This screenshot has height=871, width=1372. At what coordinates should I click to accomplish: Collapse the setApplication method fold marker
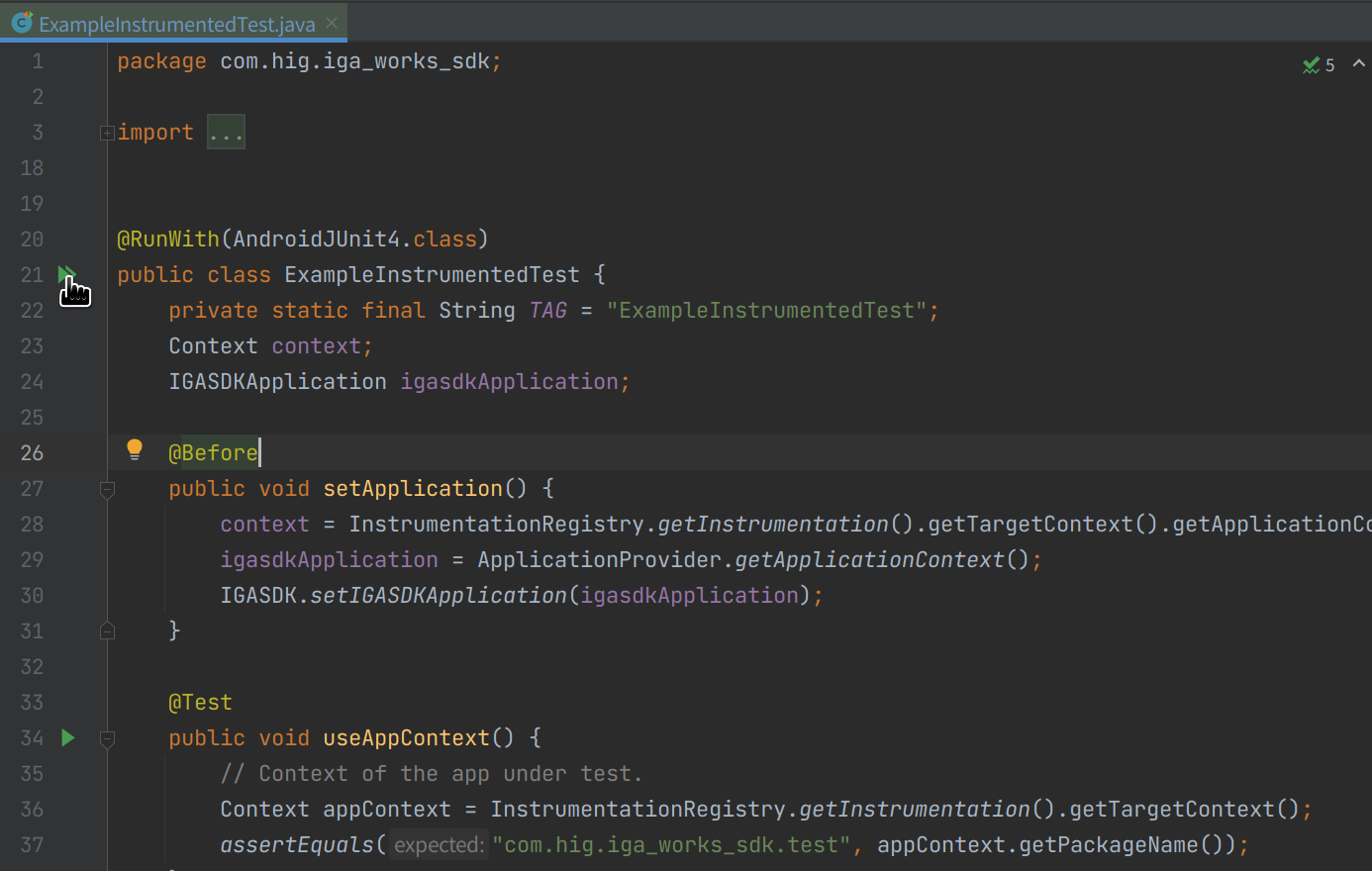(x=107, y=489)
